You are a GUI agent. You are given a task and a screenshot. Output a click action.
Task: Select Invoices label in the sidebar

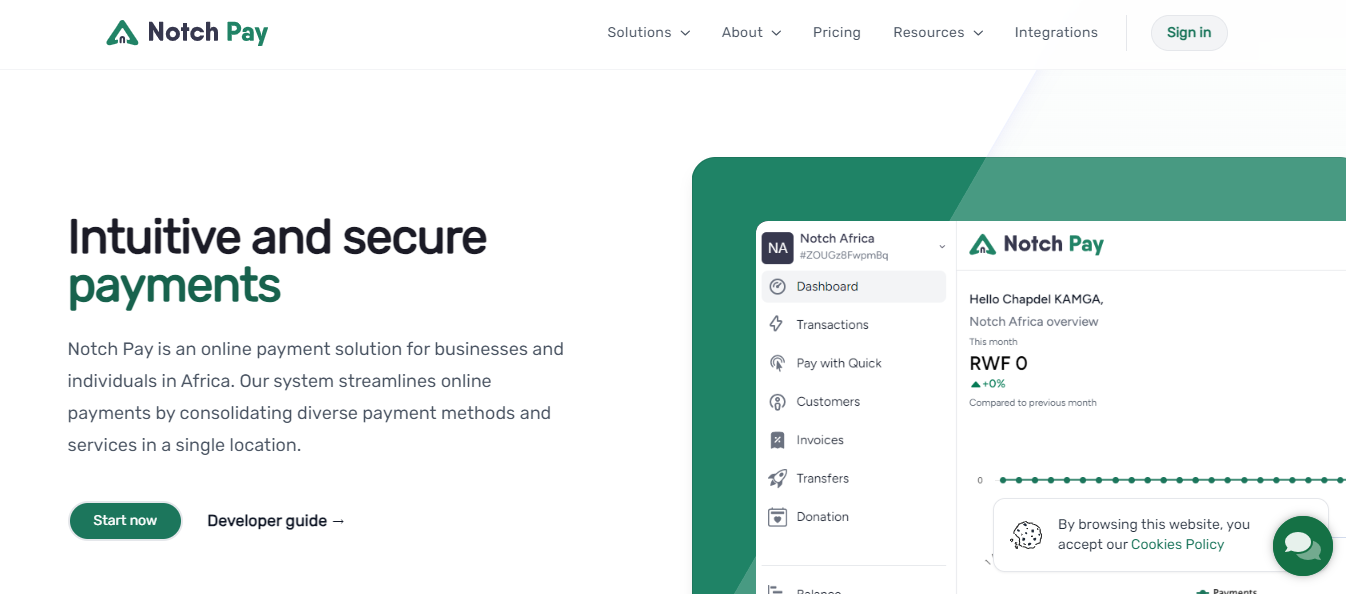click(x=820, y=440)
